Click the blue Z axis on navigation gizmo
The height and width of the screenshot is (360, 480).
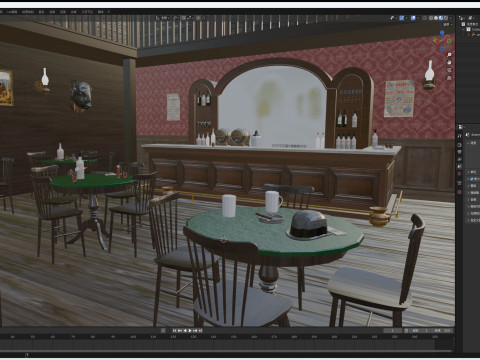pos(442,33)
